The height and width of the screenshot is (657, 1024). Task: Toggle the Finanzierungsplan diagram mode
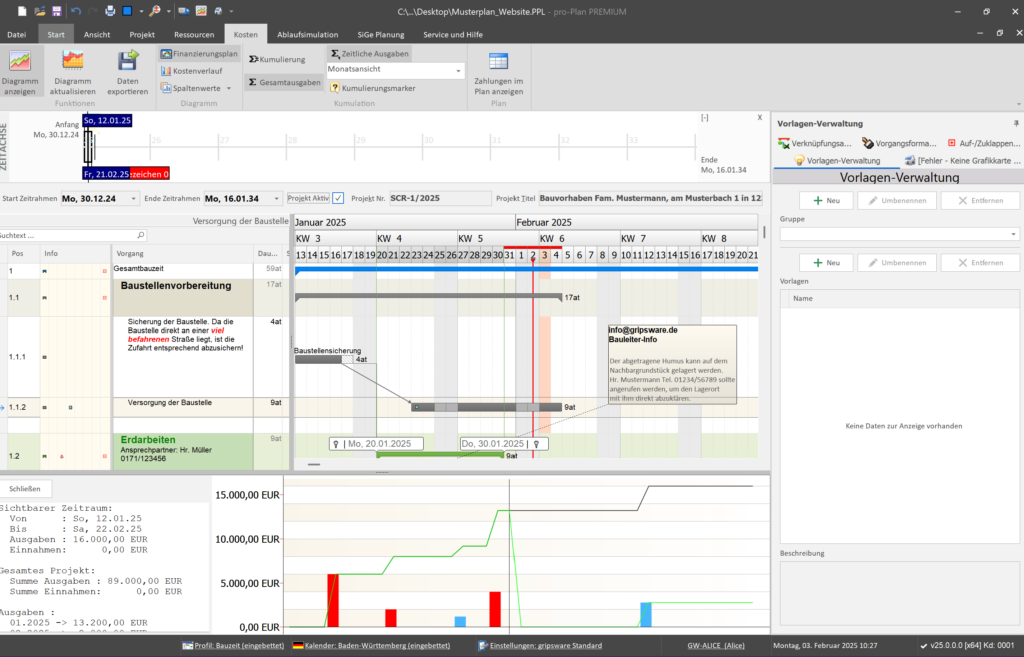click(198, 54)
